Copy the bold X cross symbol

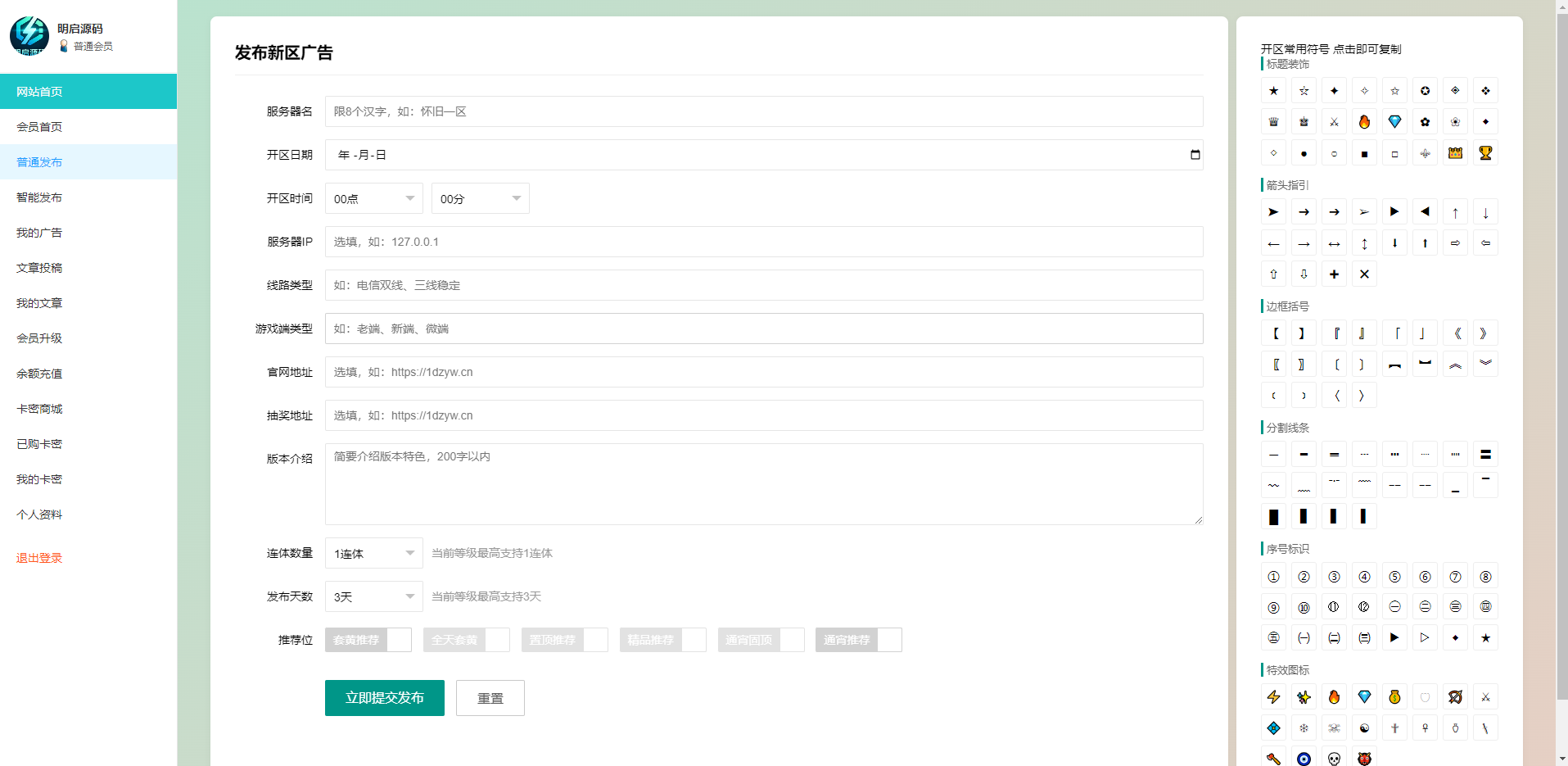pyautogui.click(x=1364, y=274)
